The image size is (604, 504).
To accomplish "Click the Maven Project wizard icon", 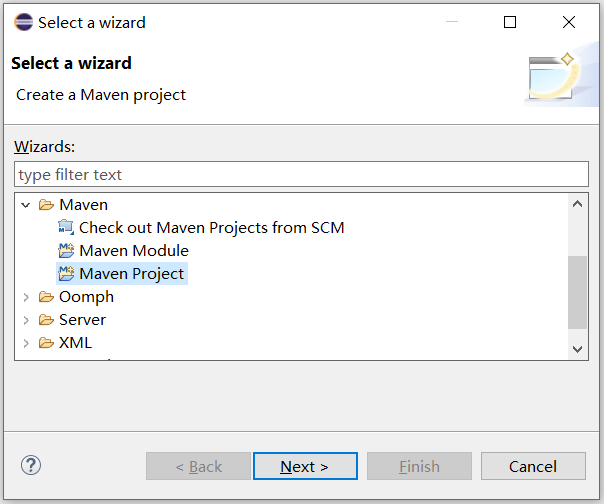I will [67, 273].
